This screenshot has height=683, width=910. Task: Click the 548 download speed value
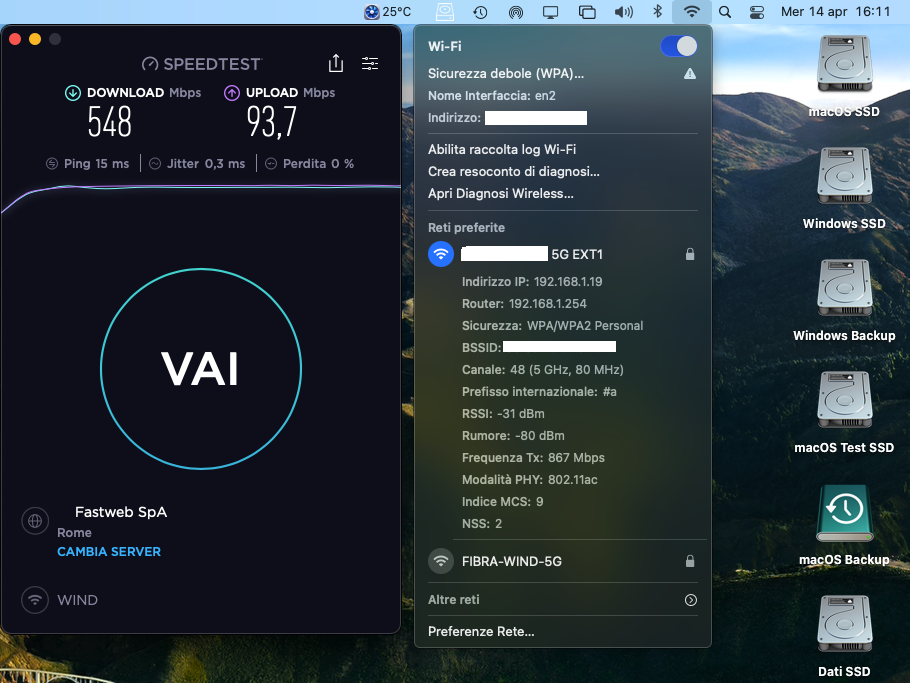[x=110, y=122]
